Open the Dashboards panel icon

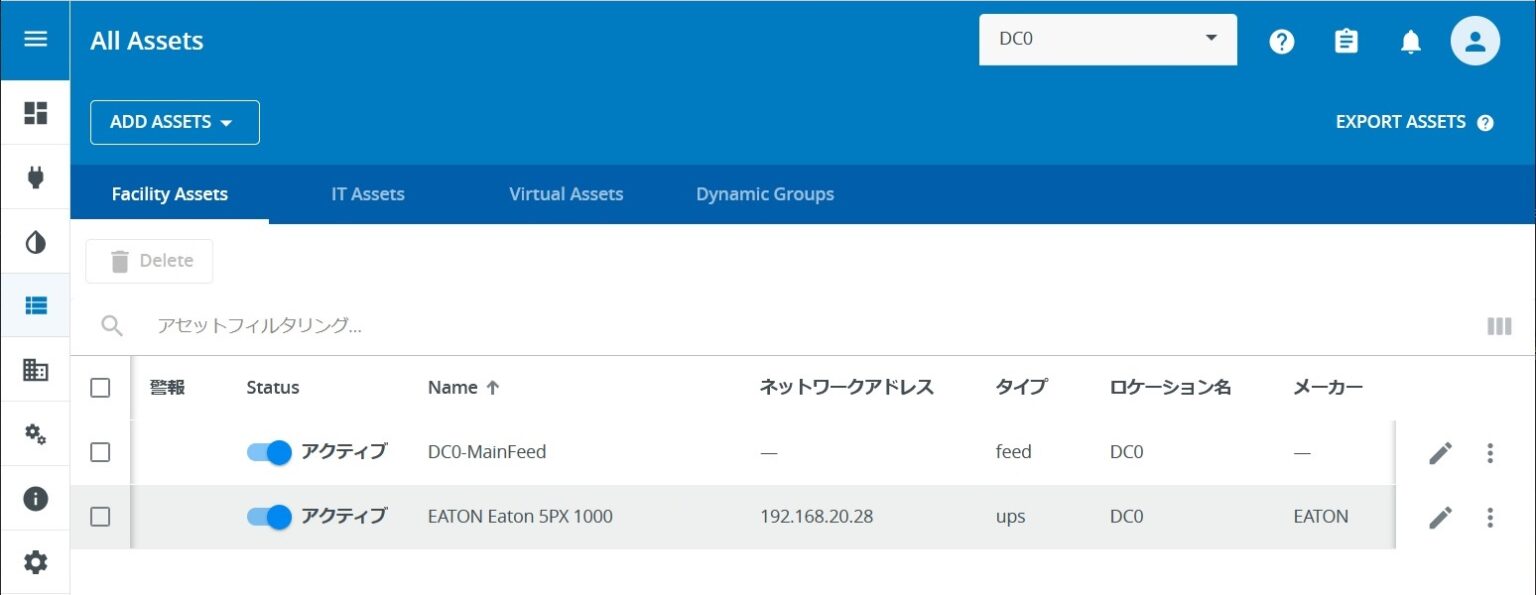pyautogui.click(x=36, y=114)
